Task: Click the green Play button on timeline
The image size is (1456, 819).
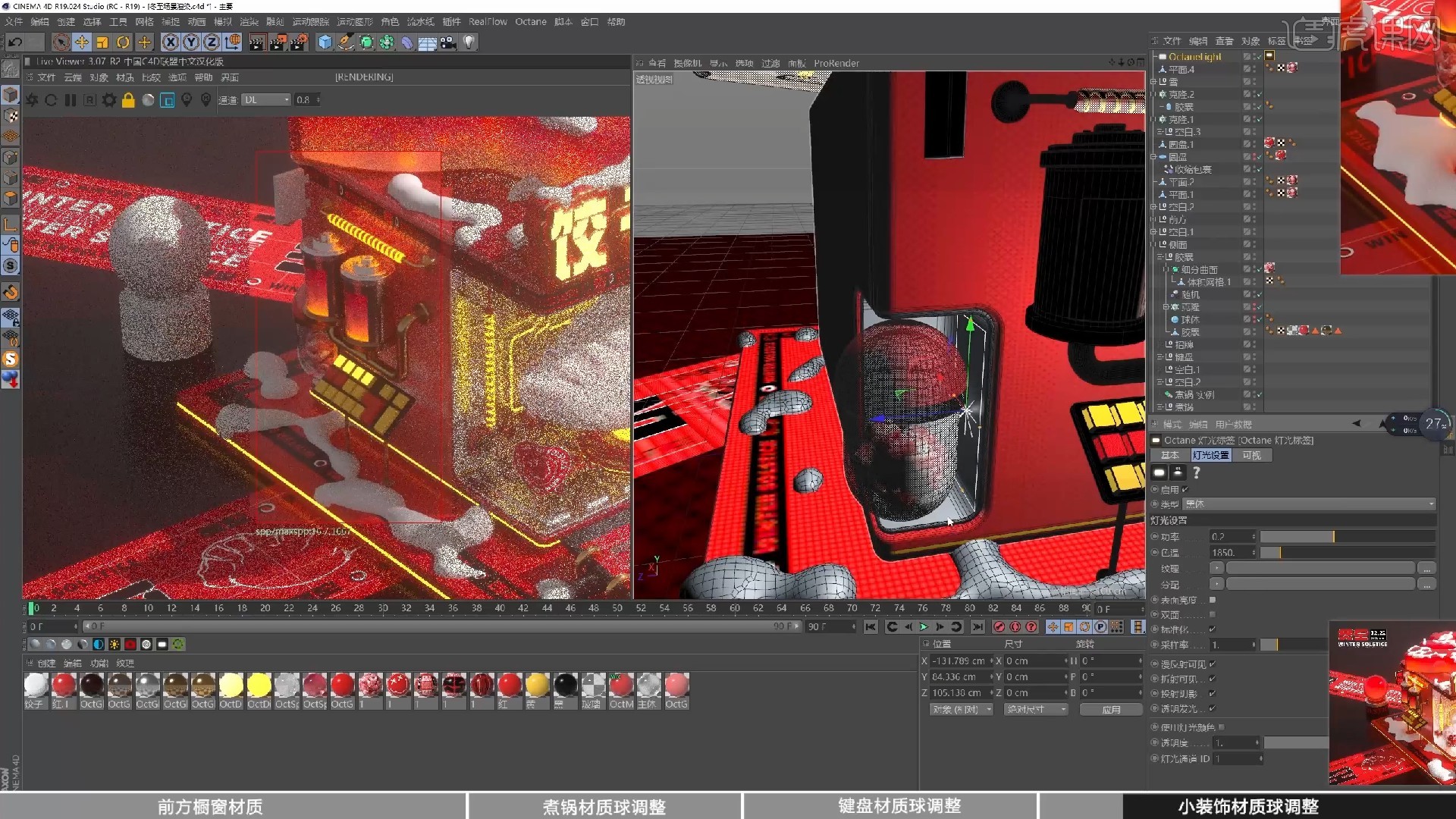Action: click(x=924, y=627)
